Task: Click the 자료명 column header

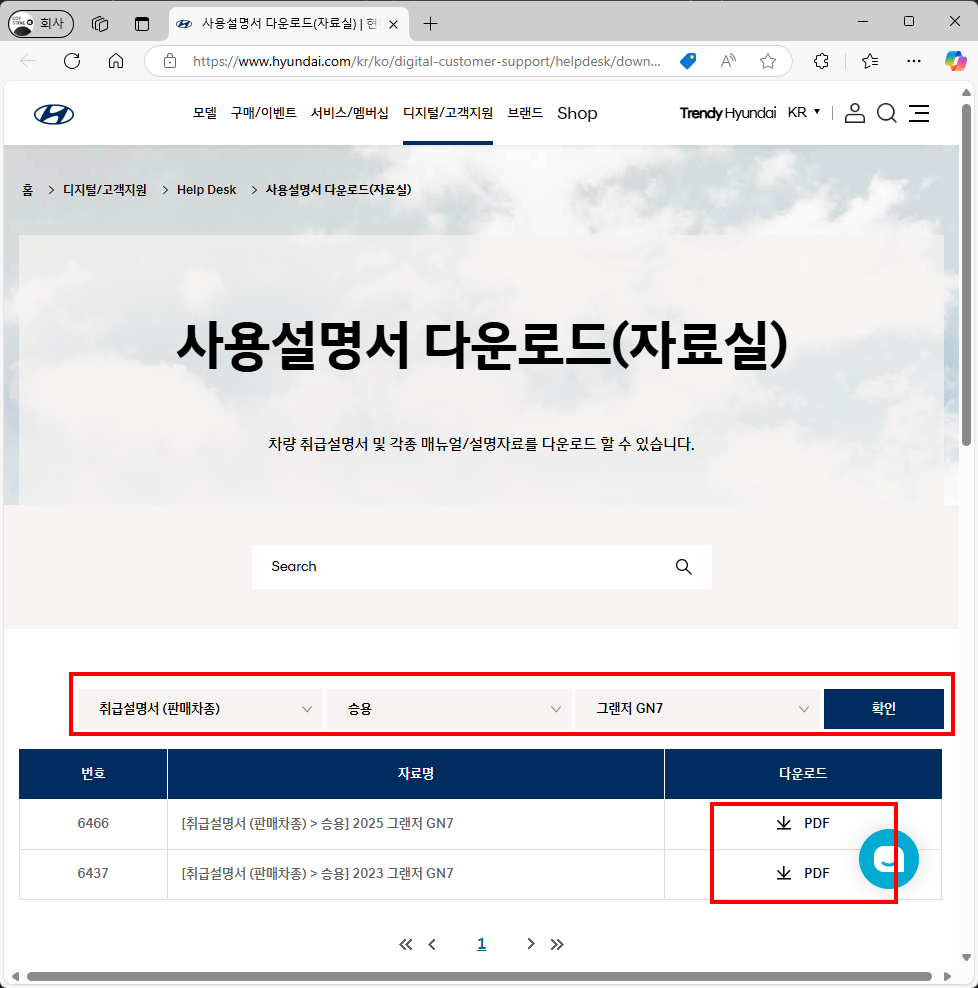Action: (x=416, y=774)
